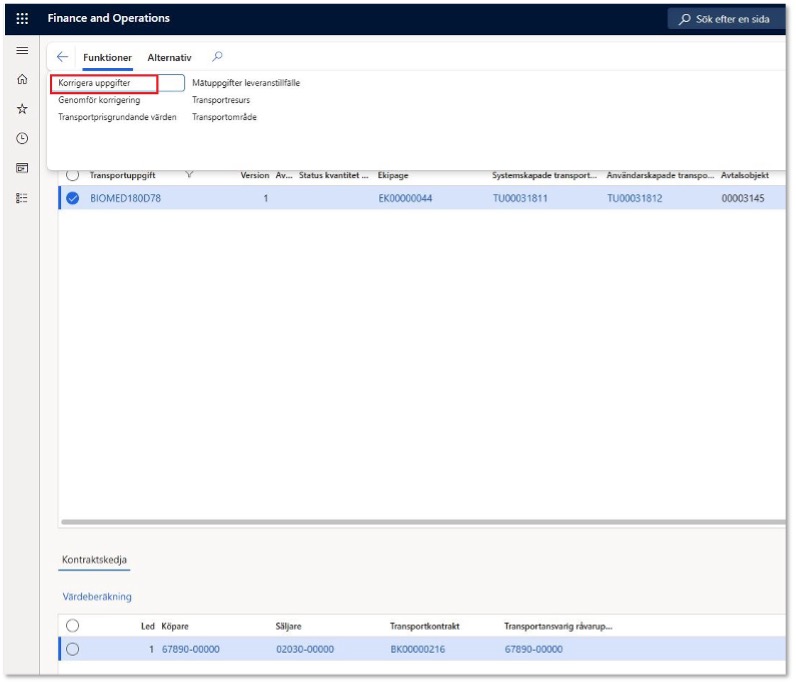796x684 pixels.
Task: Click the Sök efter en sida search box
Action: click(x=726, y=19)
